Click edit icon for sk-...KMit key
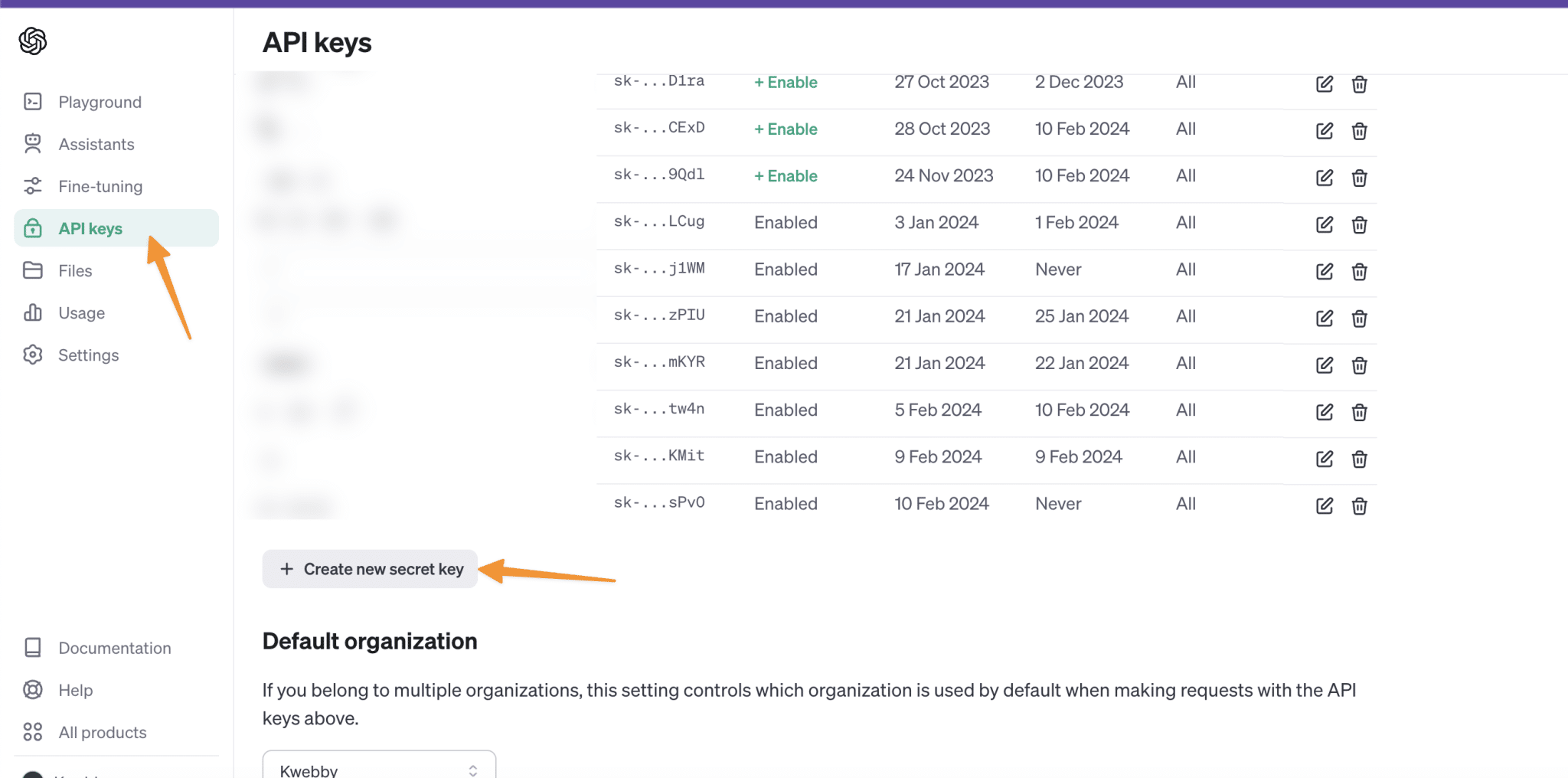 click(1325, 459)
